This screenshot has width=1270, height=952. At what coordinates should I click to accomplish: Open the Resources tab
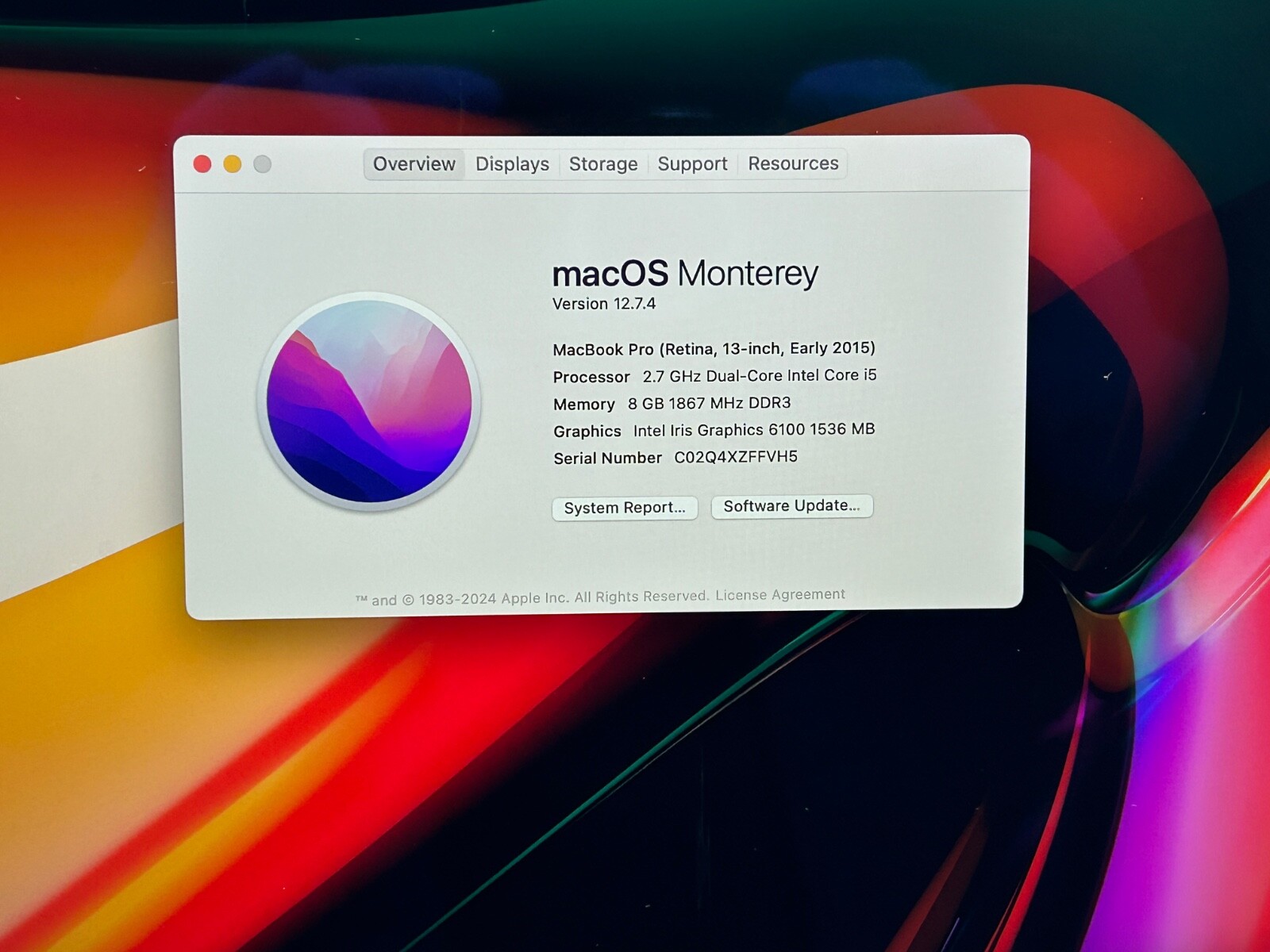click(793, 163)
